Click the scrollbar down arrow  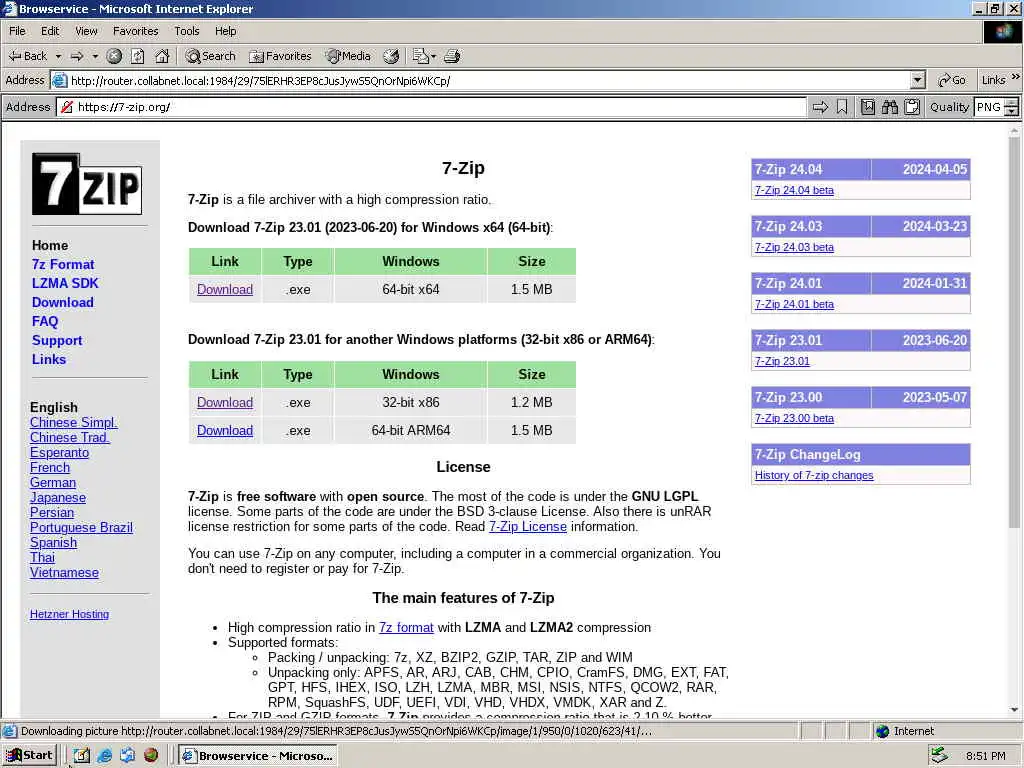[1014, 710]
